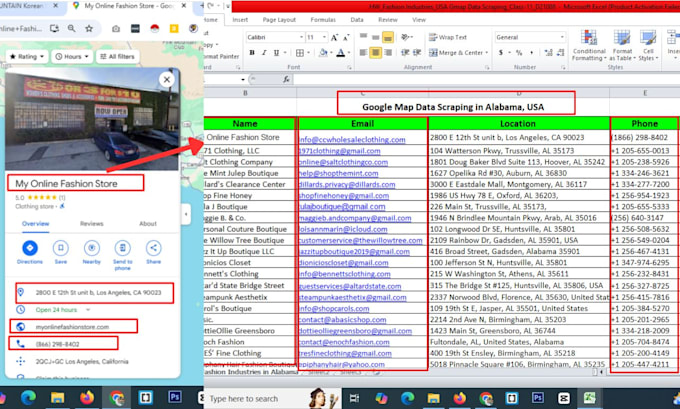Click the Font Color red A swatch
680x409 pixels.
point(341,52)
